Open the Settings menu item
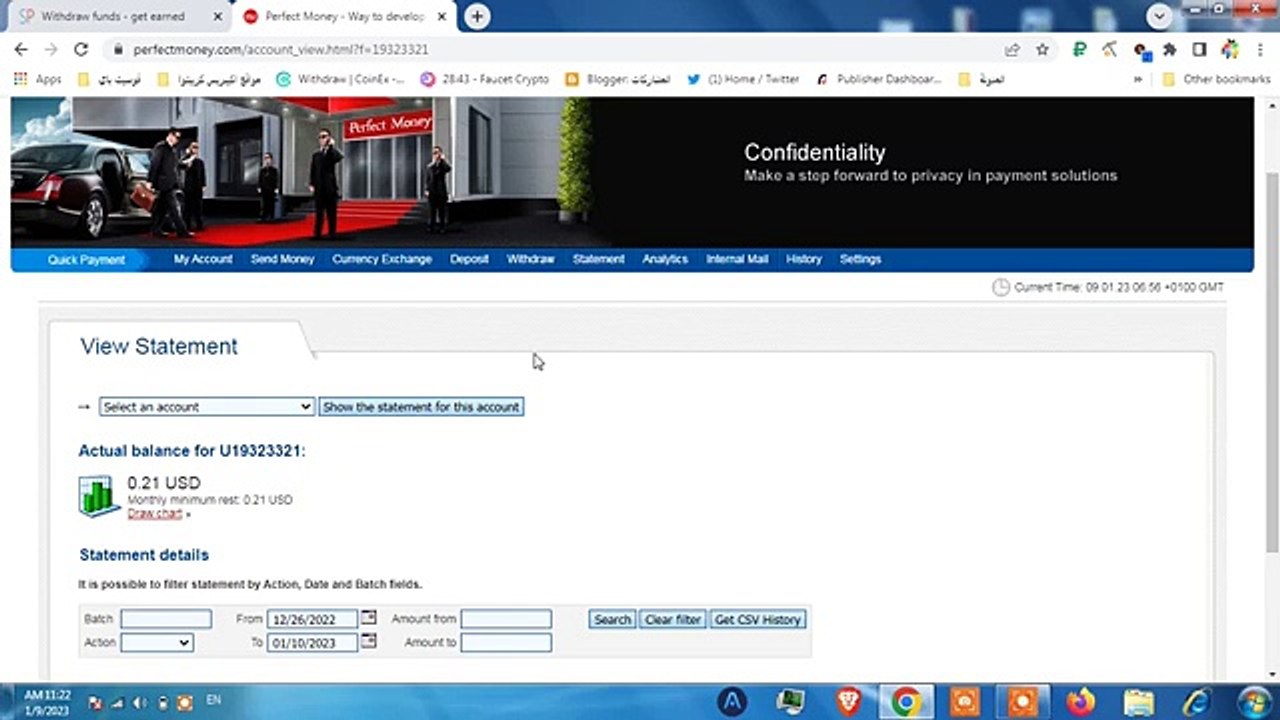This screenshot has height=720, width=1280. click(x=860, y=259)
